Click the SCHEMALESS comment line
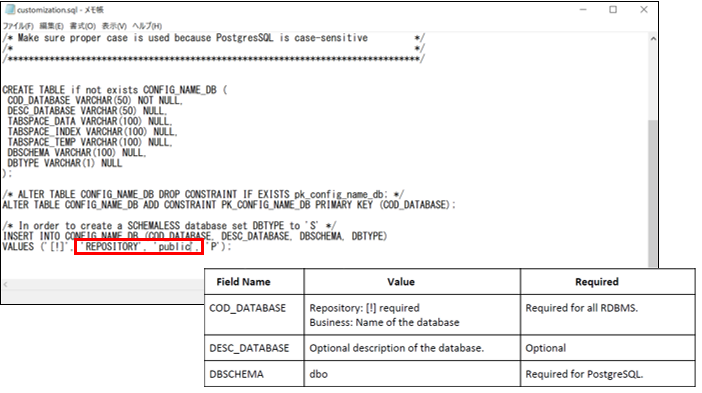 coord(169,226)
